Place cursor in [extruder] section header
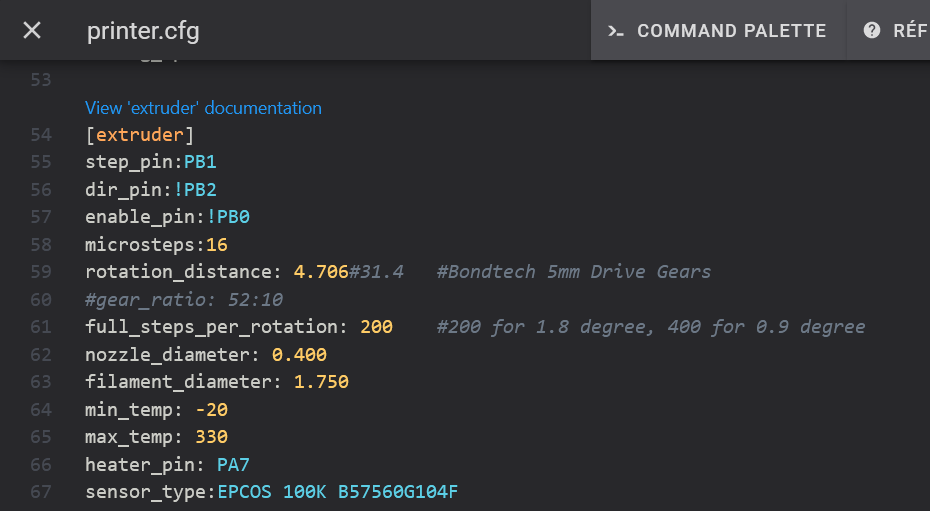Image resolution: width=930 pixels, height=511 pixels. (x=140, y=135)
